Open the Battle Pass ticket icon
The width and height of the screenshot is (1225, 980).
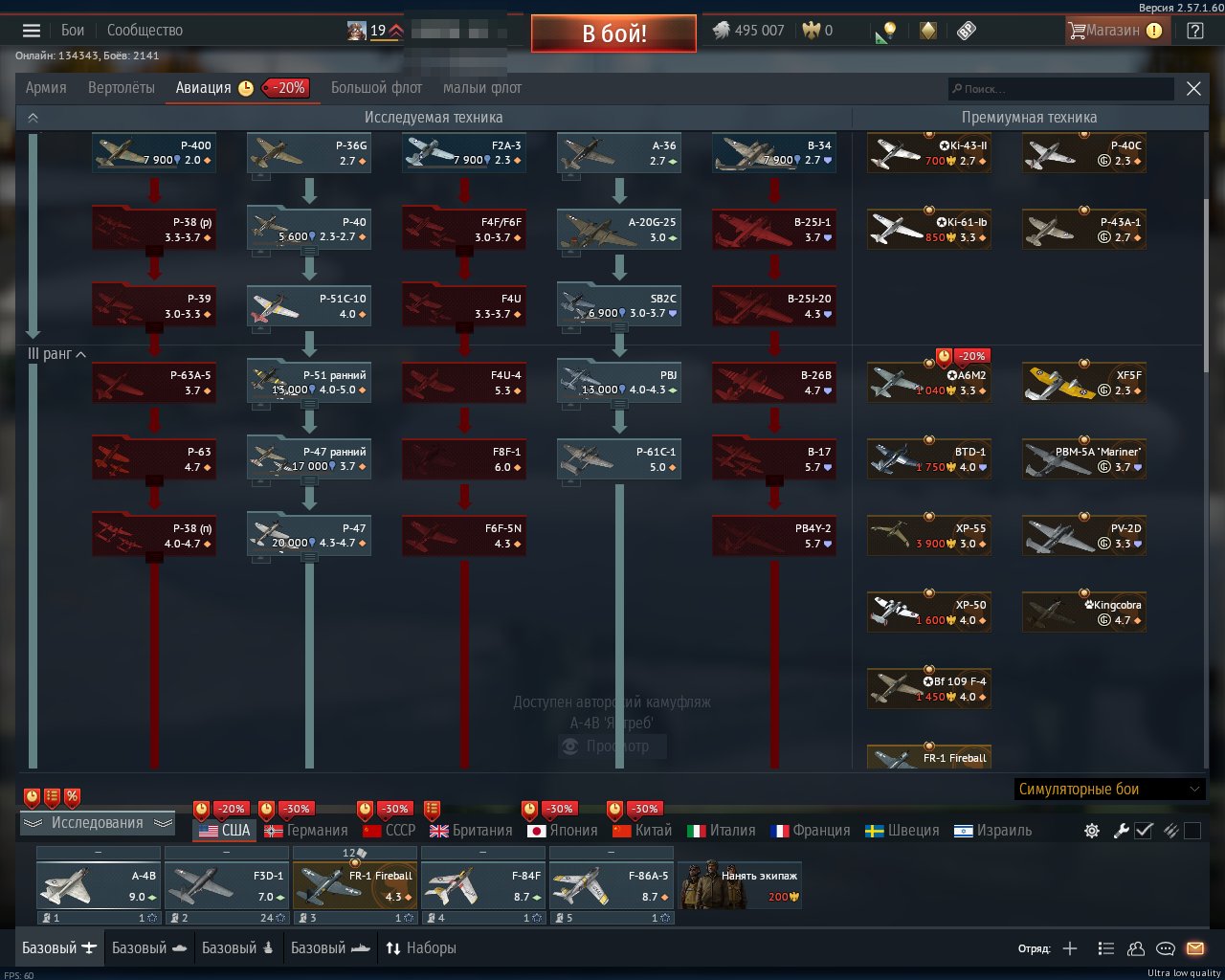tap(967, 31)
